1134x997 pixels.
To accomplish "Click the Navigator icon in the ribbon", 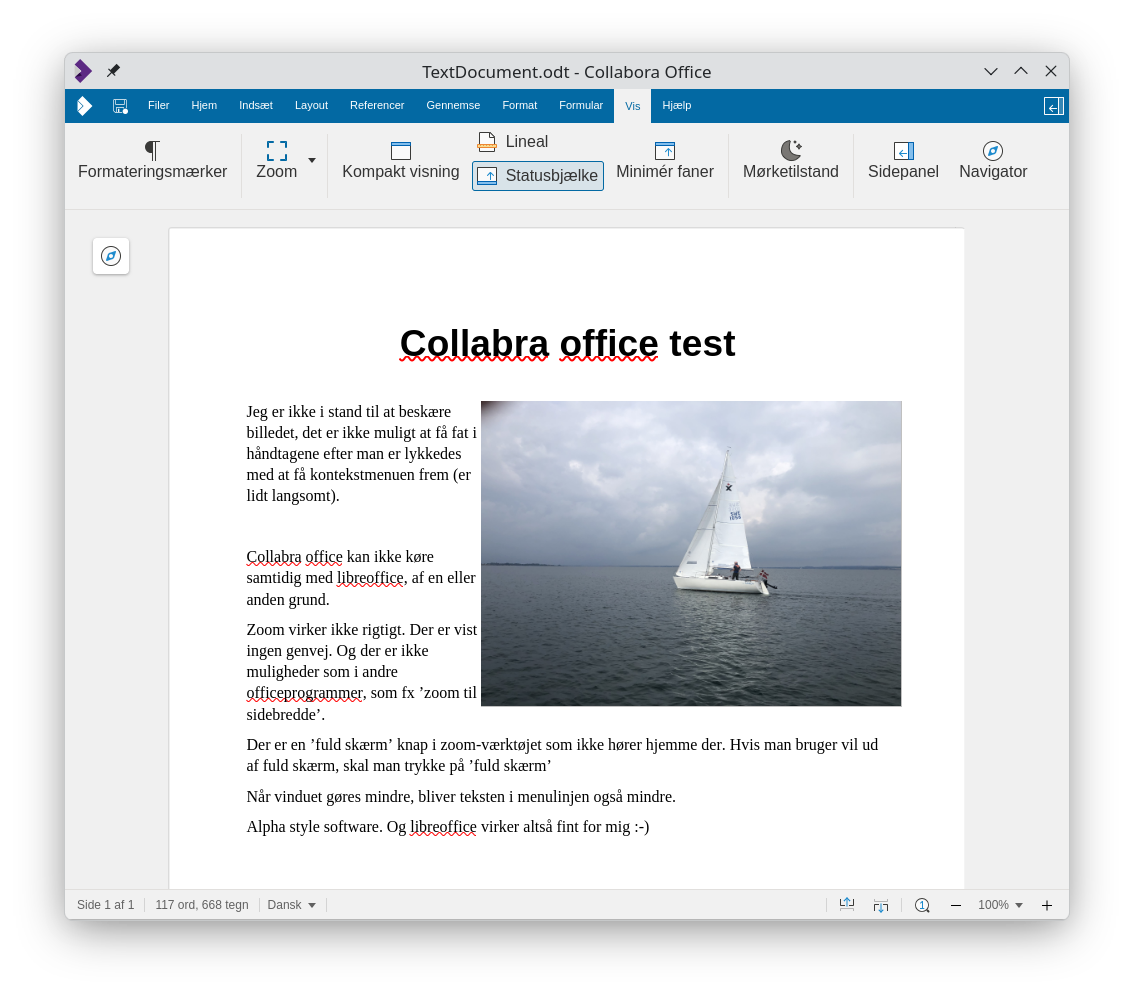I will coord(992,151).
